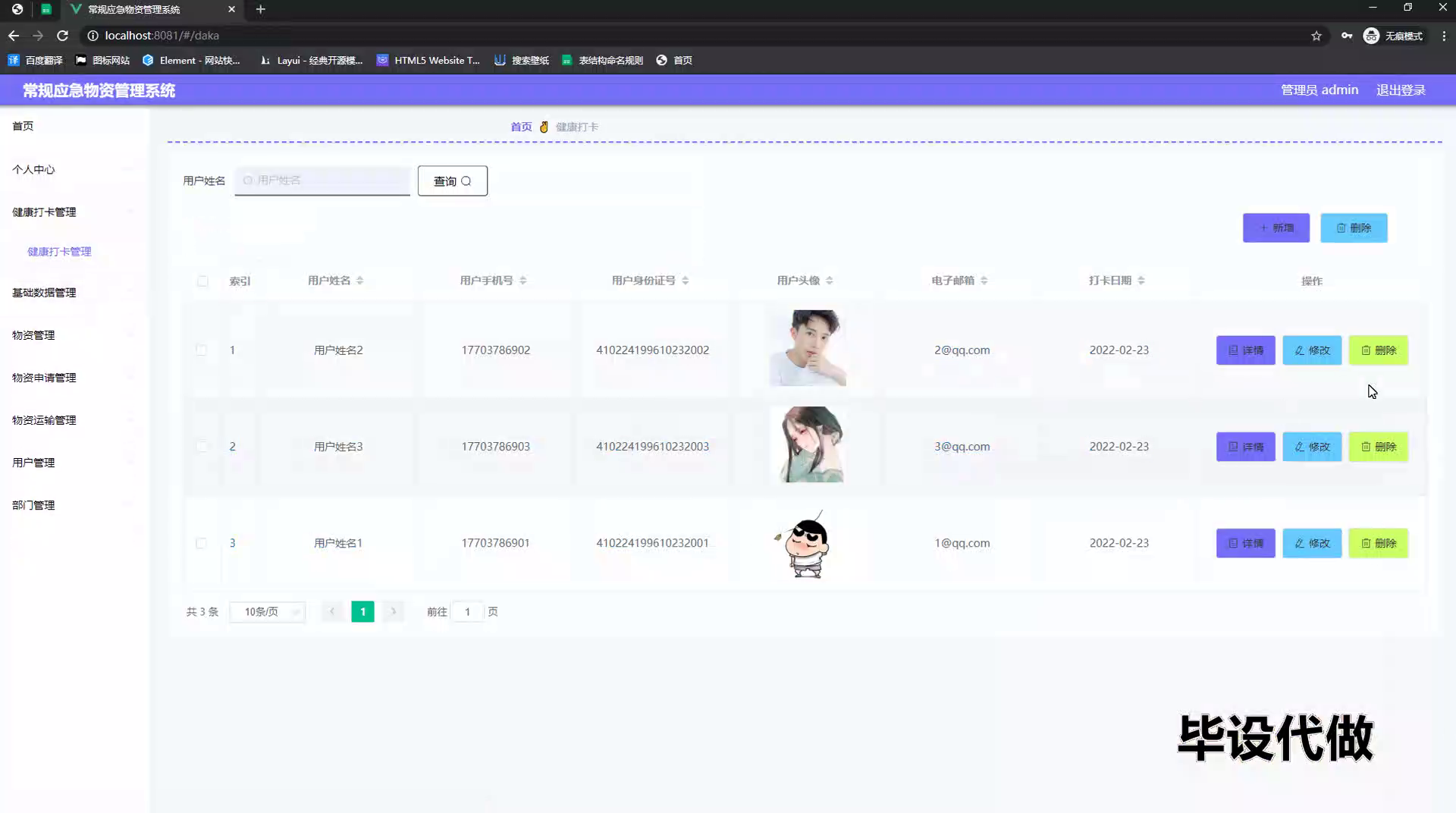This screenshot has height=813, width=1456.
Task: Click 管理员 admin in header
Action: [x=1319, y=89]
